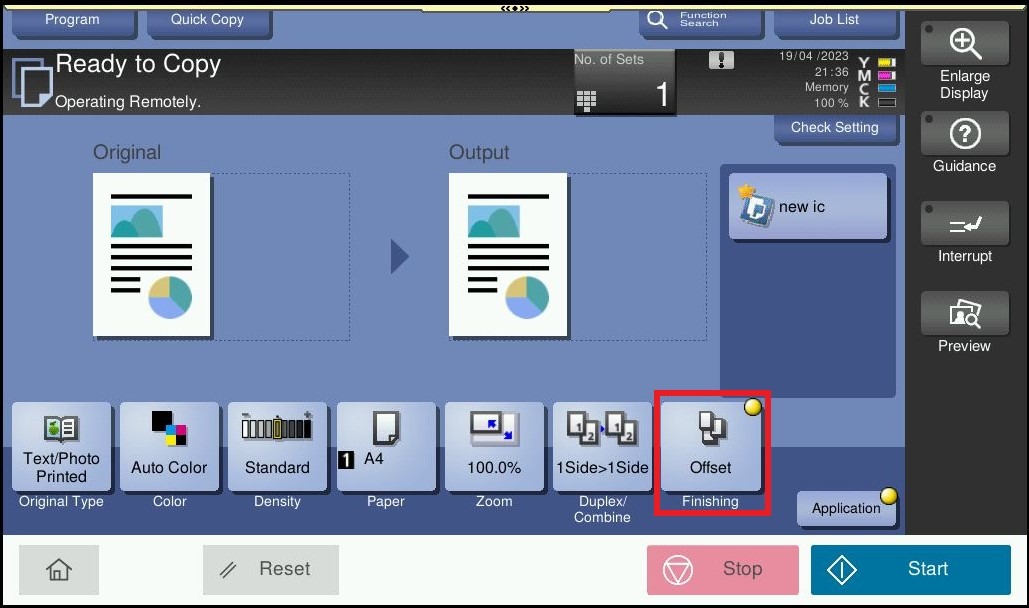Screen dimensions: 1029x608
Task: Open the Auto Color setting
Action: 169,446
